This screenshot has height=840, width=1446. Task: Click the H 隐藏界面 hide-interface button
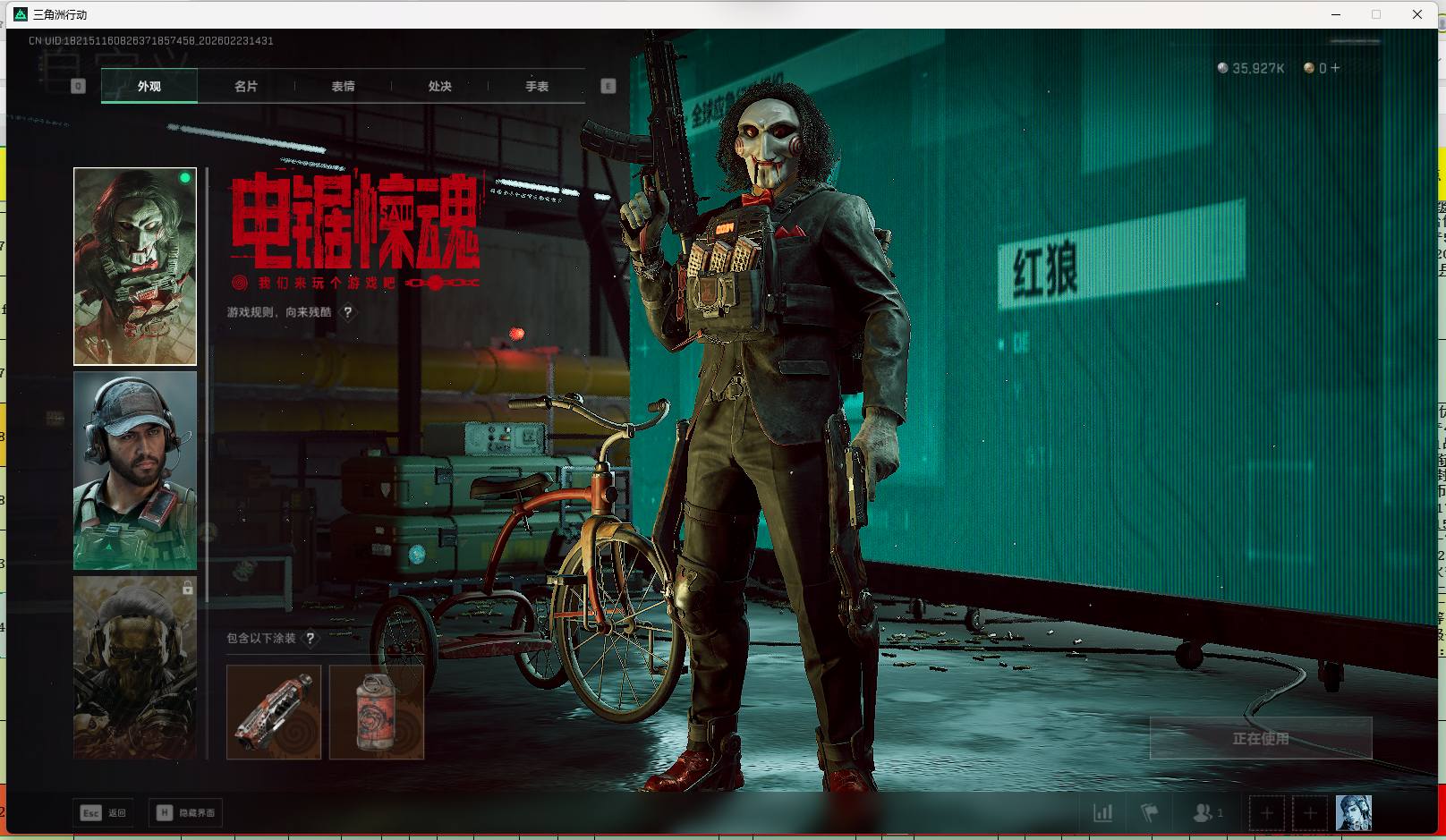[185, 813]
